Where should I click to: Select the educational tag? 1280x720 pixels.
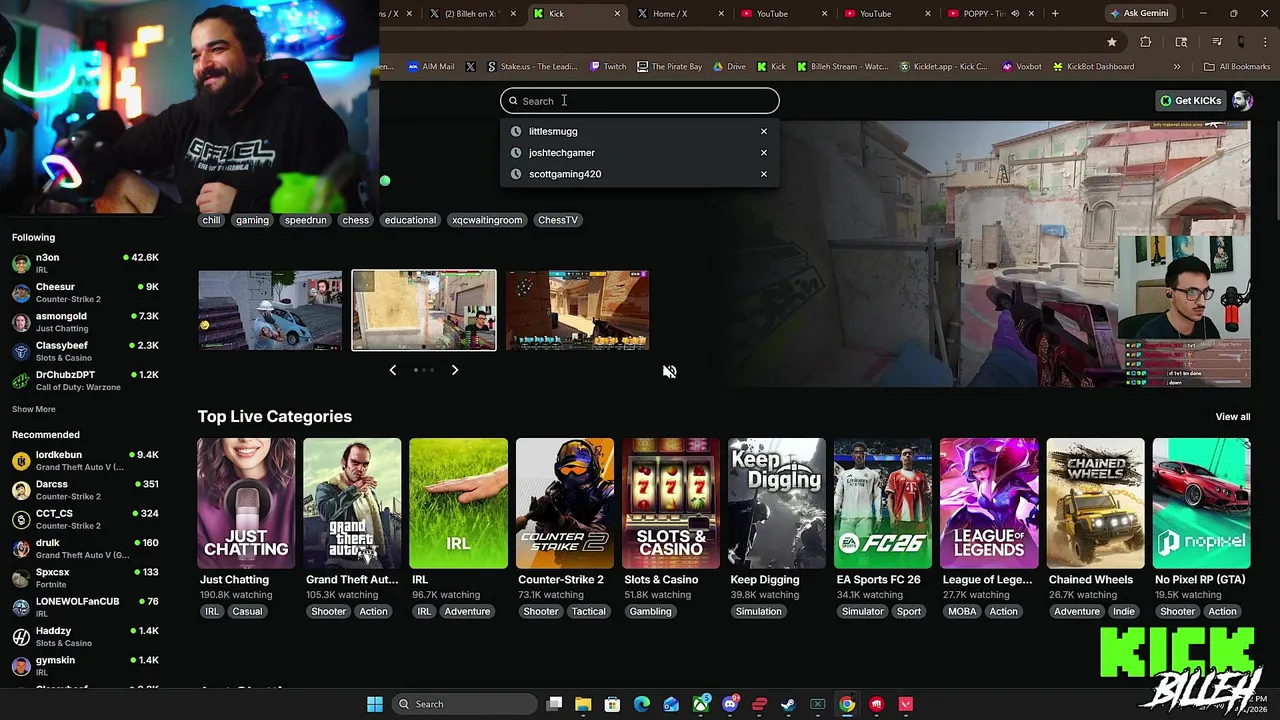pos(410,220)
